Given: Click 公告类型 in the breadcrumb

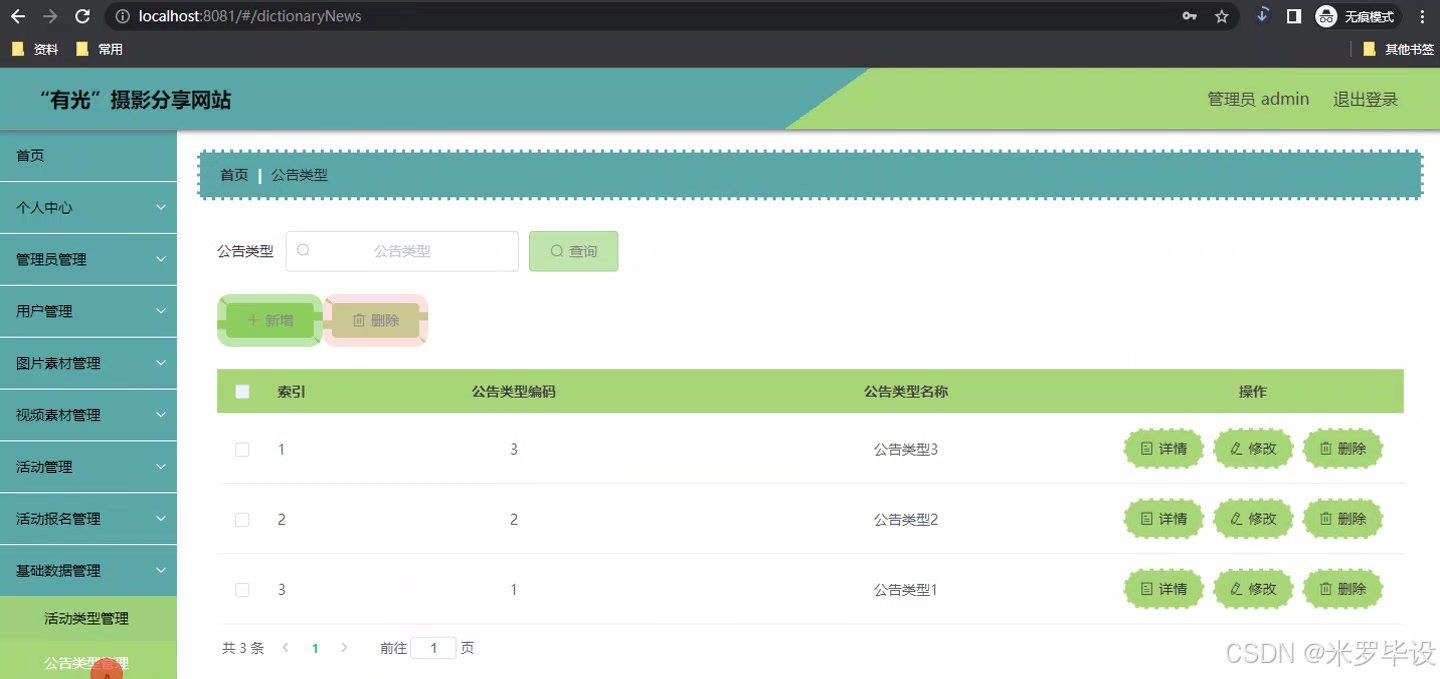Looking at the screenshot, I should coord(299,175).
